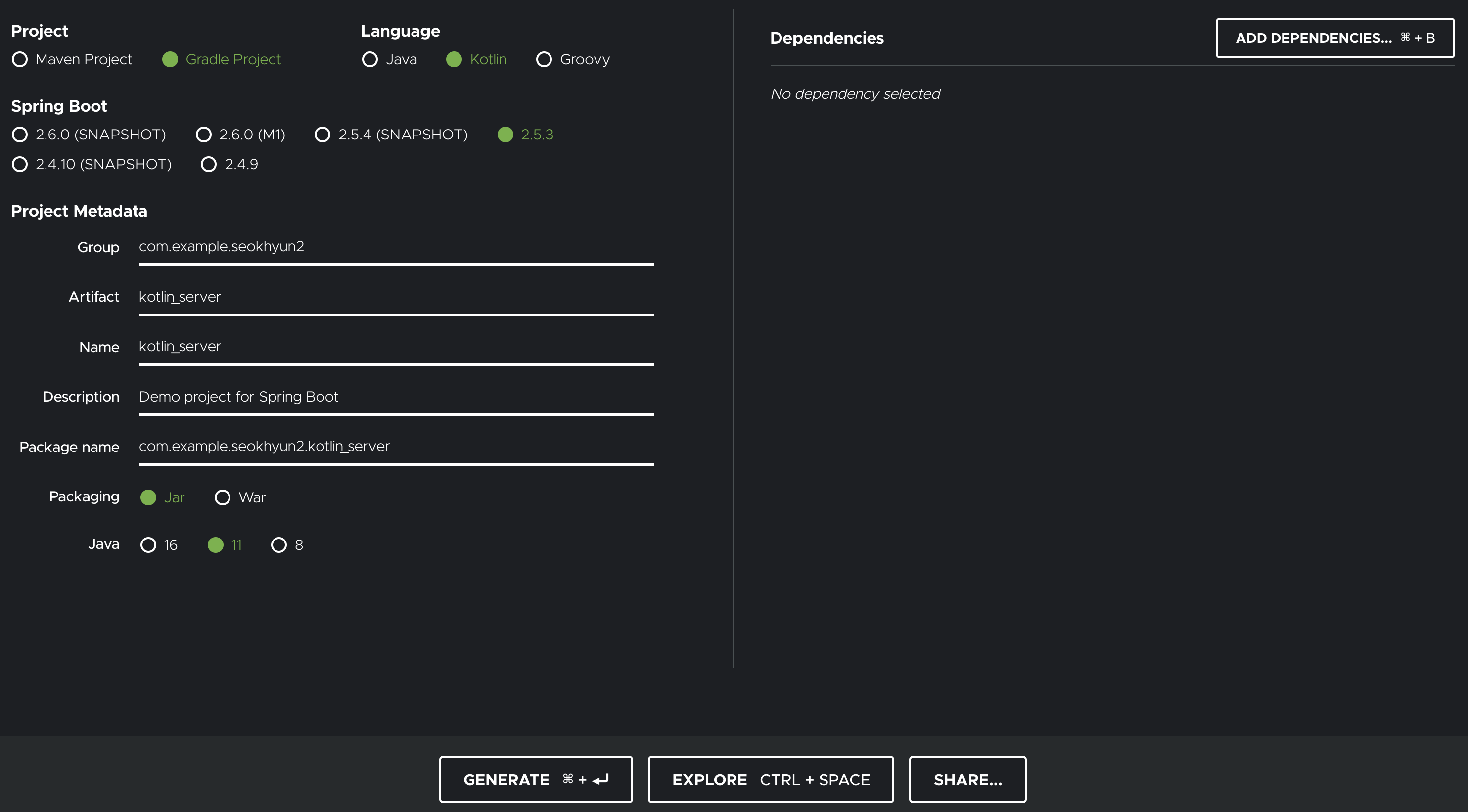Edit the Artifact text field

click(396, 297)
